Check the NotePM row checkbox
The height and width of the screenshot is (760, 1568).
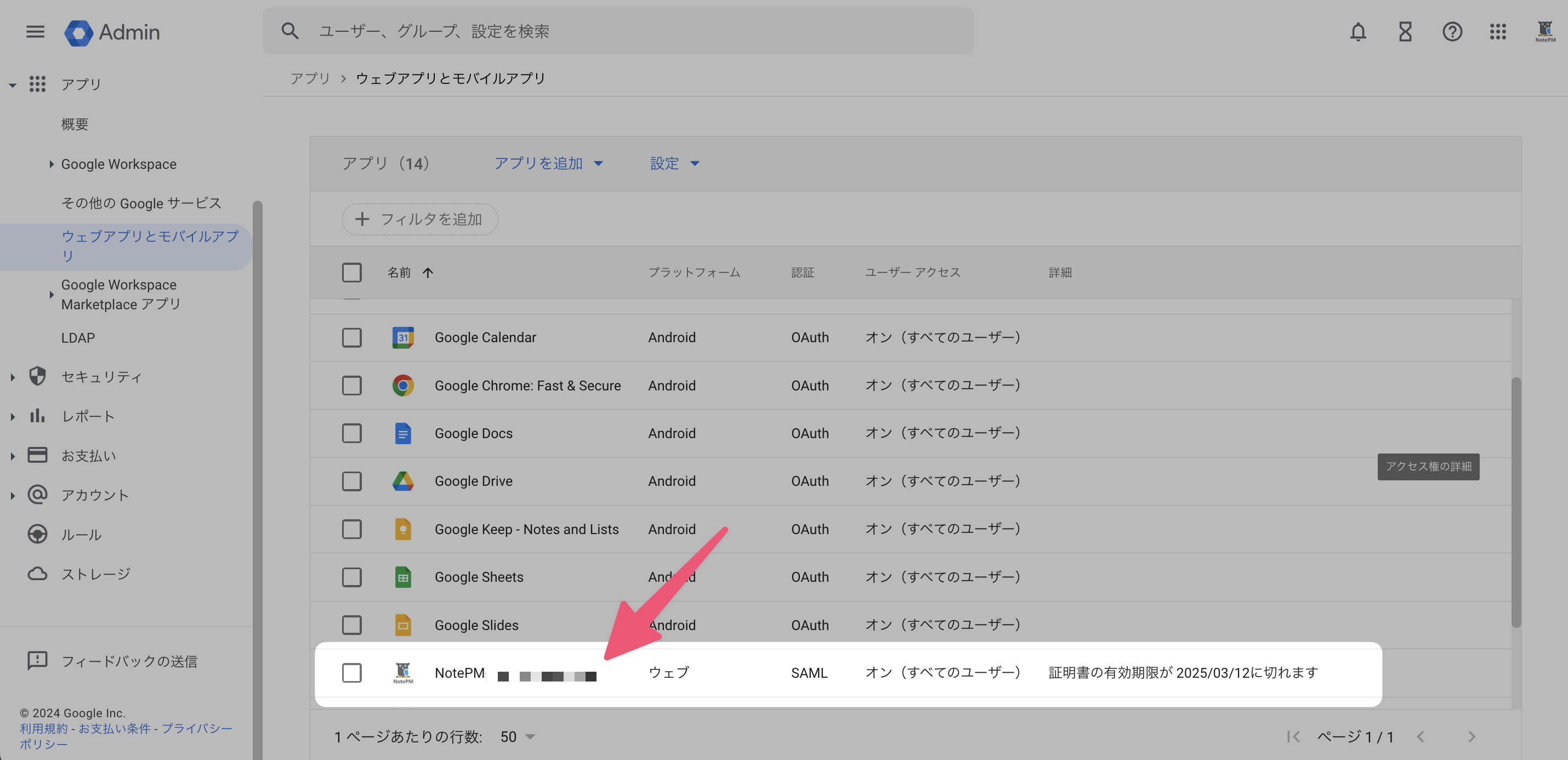point(351,673)
